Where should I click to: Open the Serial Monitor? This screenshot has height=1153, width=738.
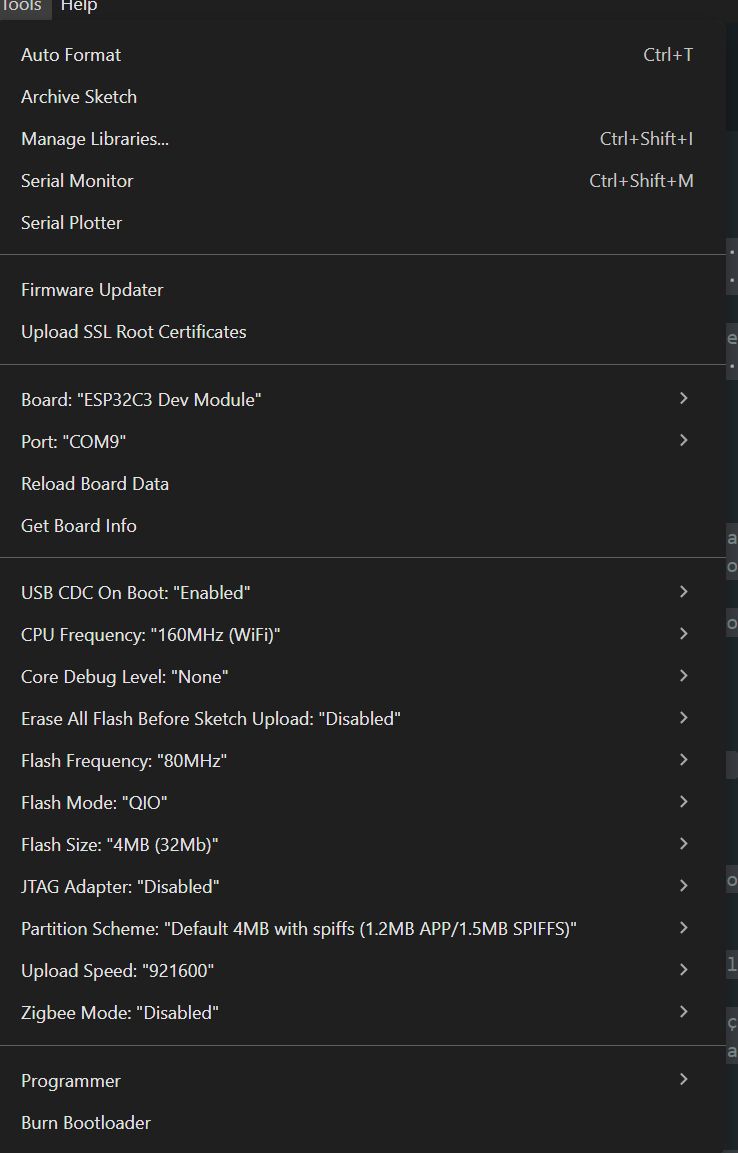click(x=77, y=181)
